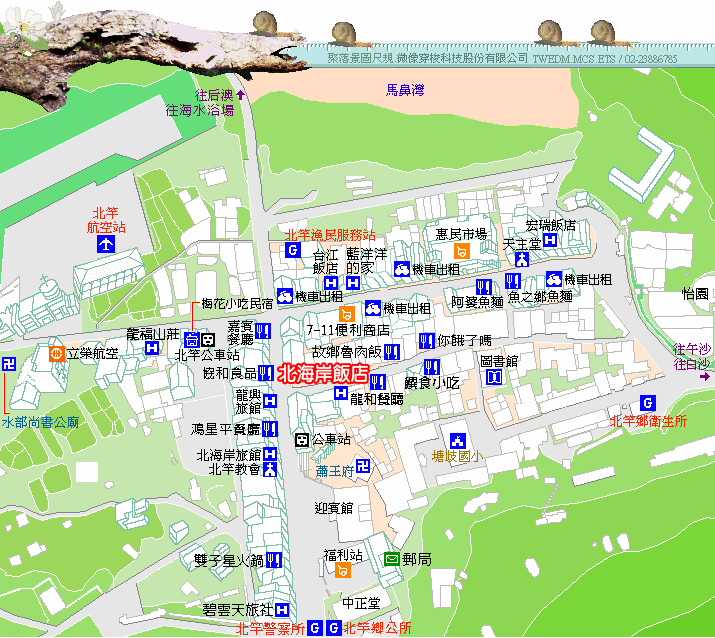Click the H icon next to 宏瑞飯店
715x638 pixels.
[550, 240]
